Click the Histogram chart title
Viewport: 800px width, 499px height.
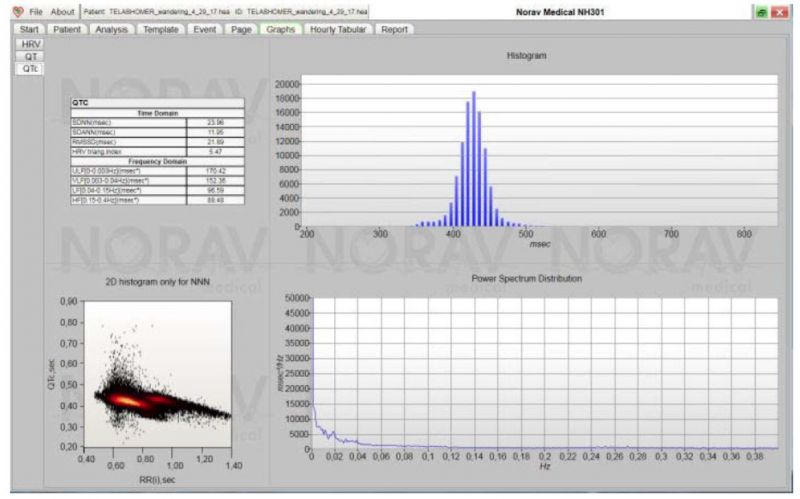point(526,55)
